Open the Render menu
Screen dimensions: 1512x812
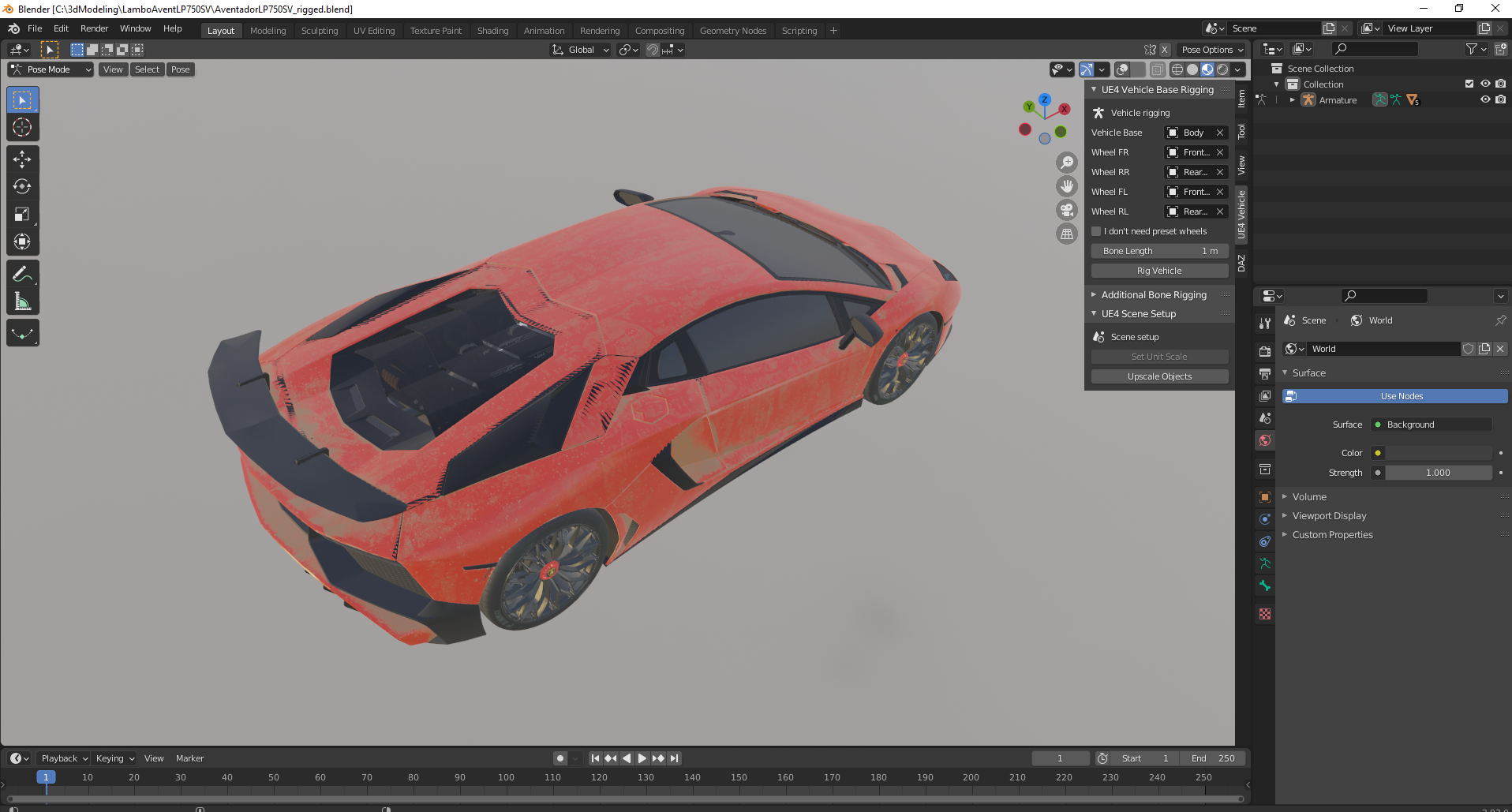94,28
